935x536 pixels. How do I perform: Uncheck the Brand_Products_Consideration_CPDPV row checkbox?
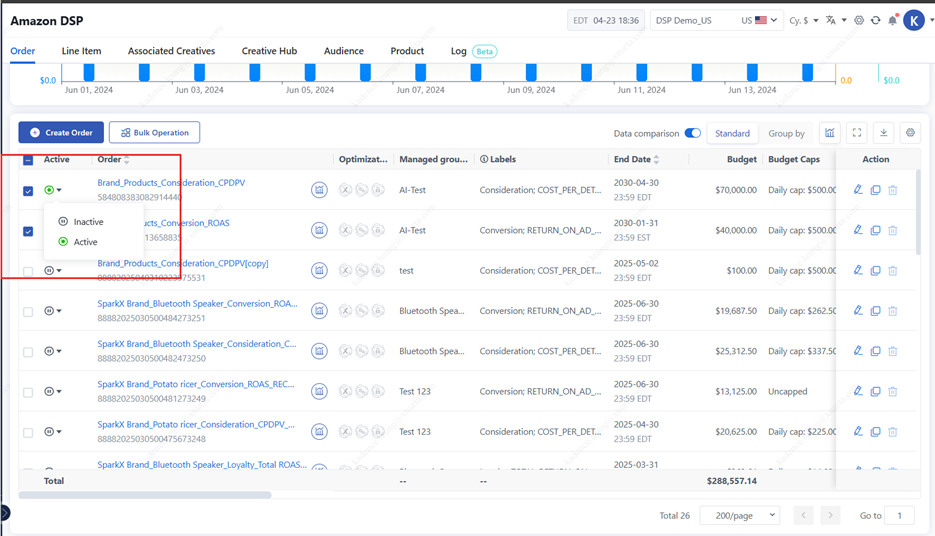(x=28, y=191)
